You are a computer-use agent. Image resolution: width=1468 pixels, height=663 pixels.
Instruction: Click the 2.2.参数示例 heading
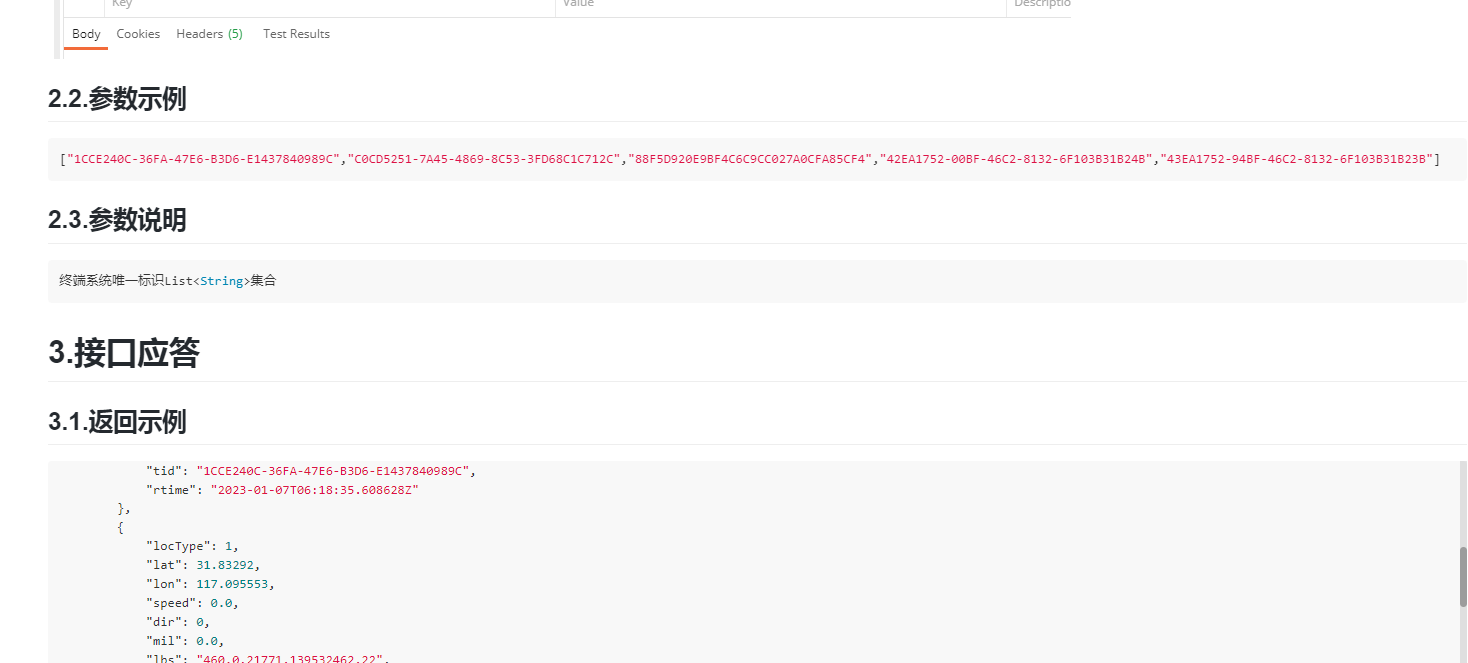pos(117,99)
